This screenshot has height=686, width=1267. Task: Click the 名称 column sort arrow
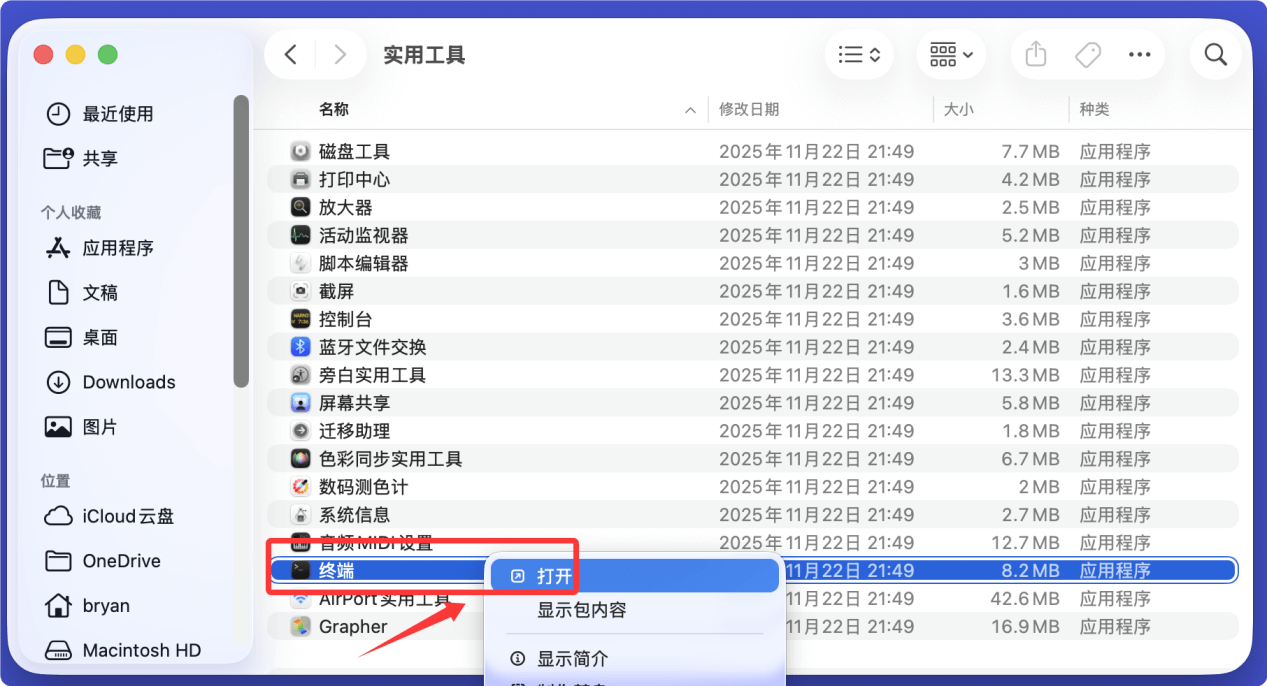point(689,110)
